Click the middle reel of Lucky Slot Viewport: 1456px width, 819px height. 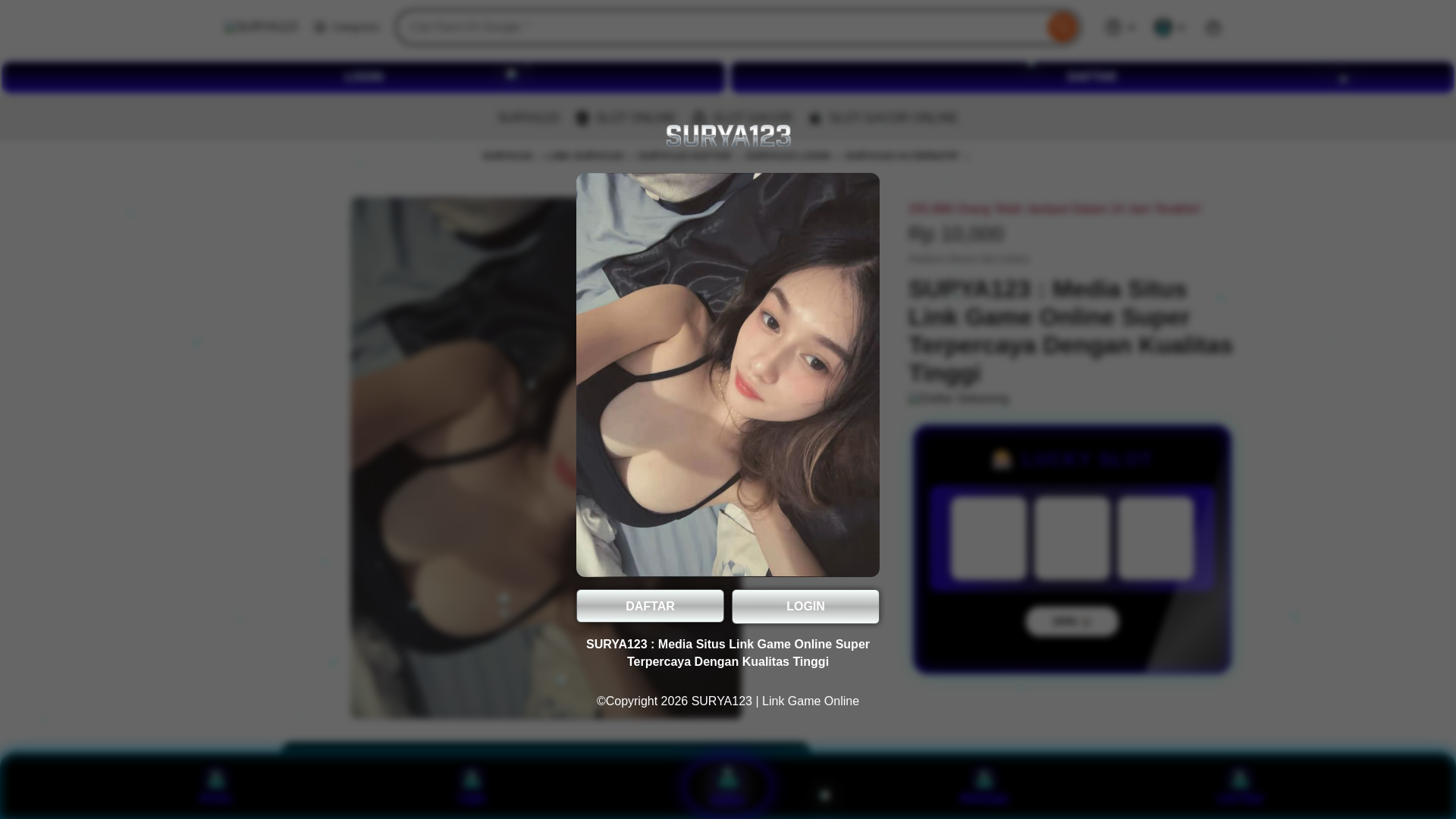[1072, 538]
